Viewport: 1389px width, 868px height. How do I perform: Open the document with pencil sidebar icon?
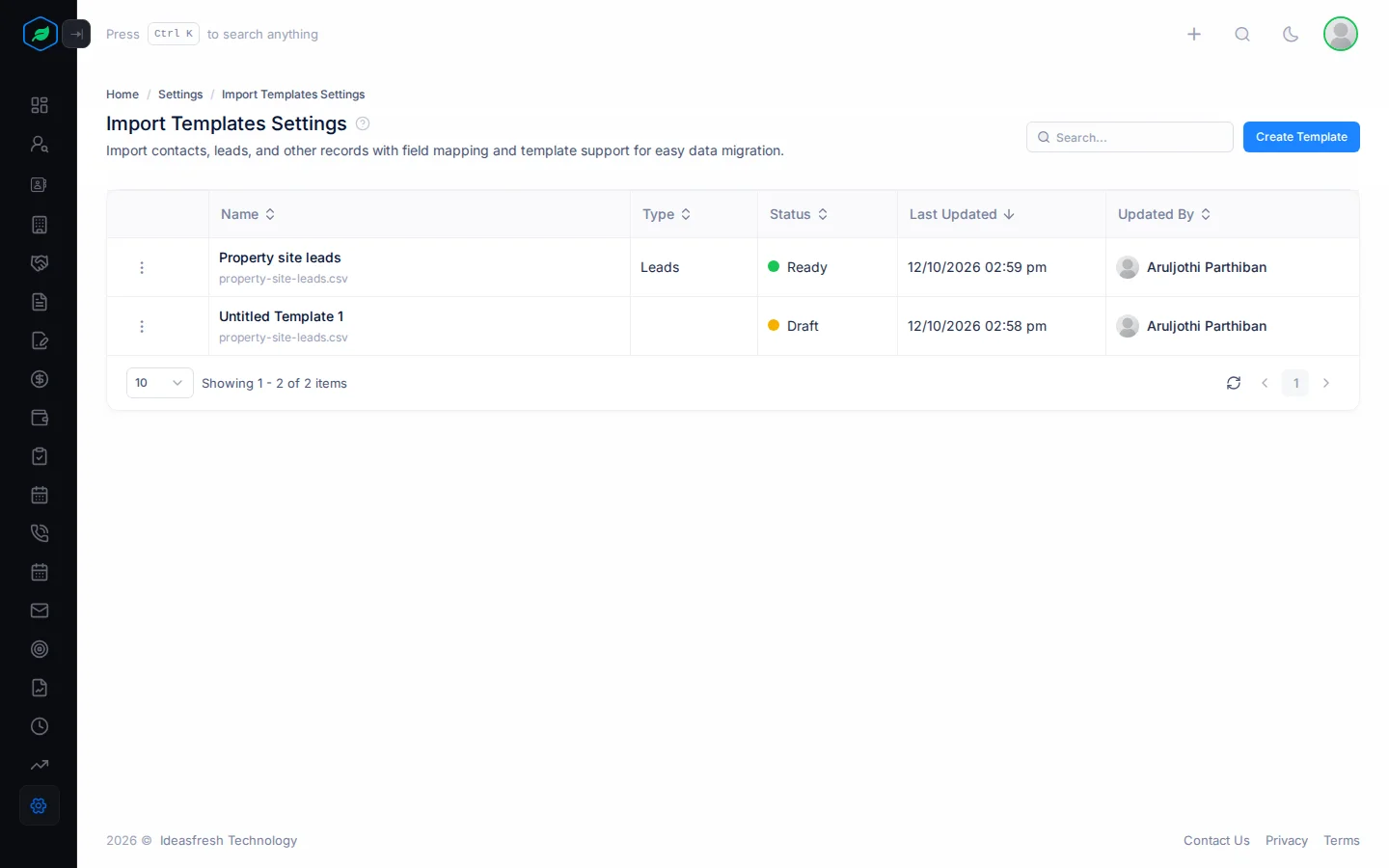[x=40, y=340]
